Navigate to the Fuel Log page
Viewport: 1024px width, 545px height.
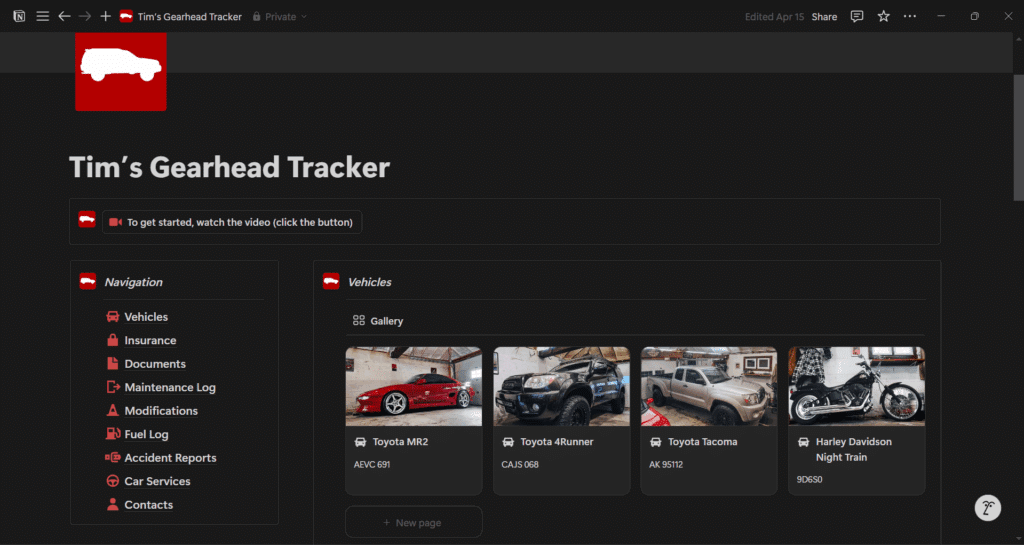pos(146,435)
